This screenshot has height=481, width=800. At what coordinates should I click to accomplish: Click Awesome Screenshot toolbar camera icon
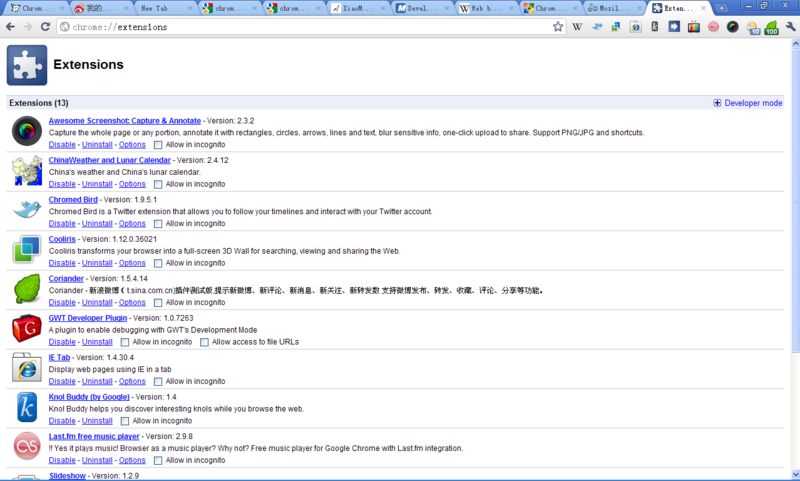click(733, 27)
